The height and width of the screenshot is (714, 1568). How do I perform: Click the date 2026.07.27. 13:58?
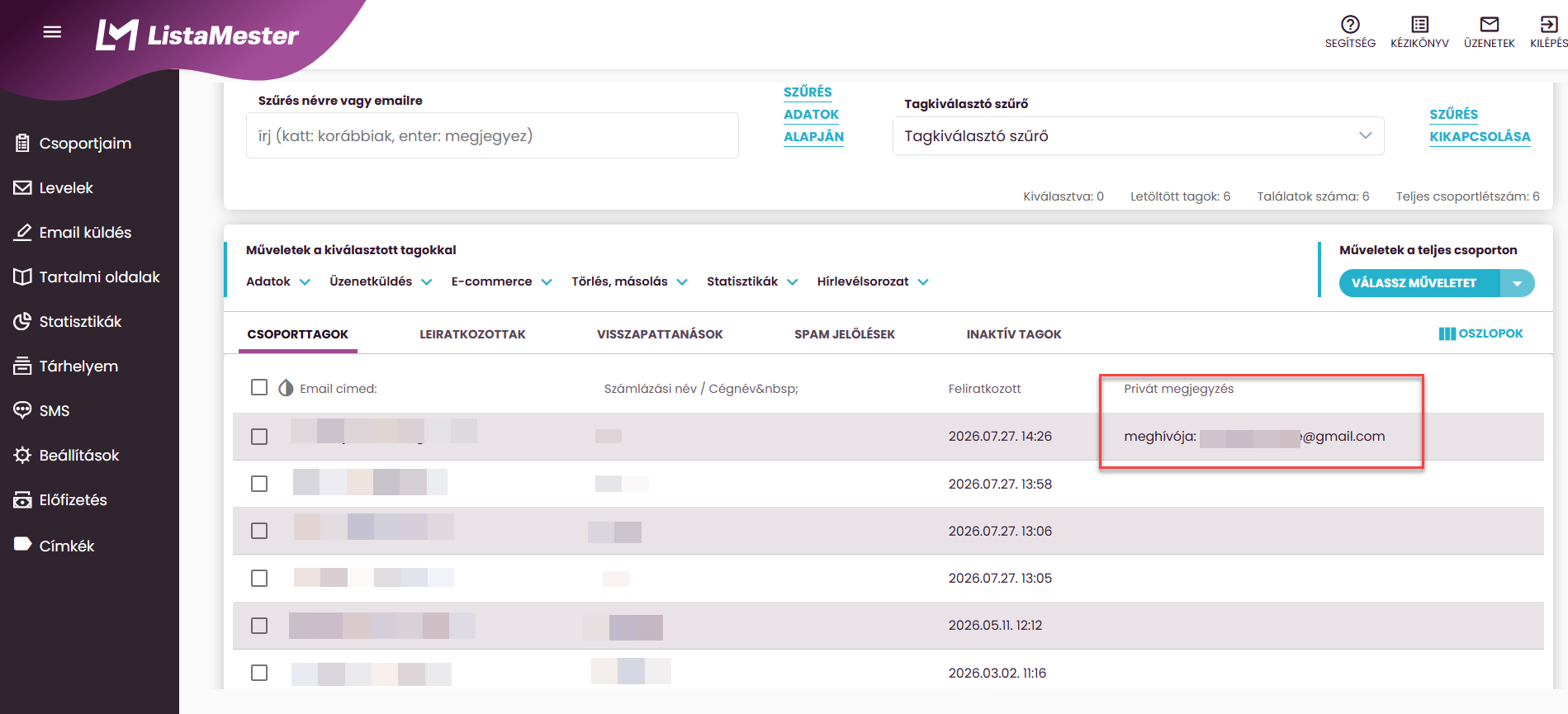tap(1000, 484)
